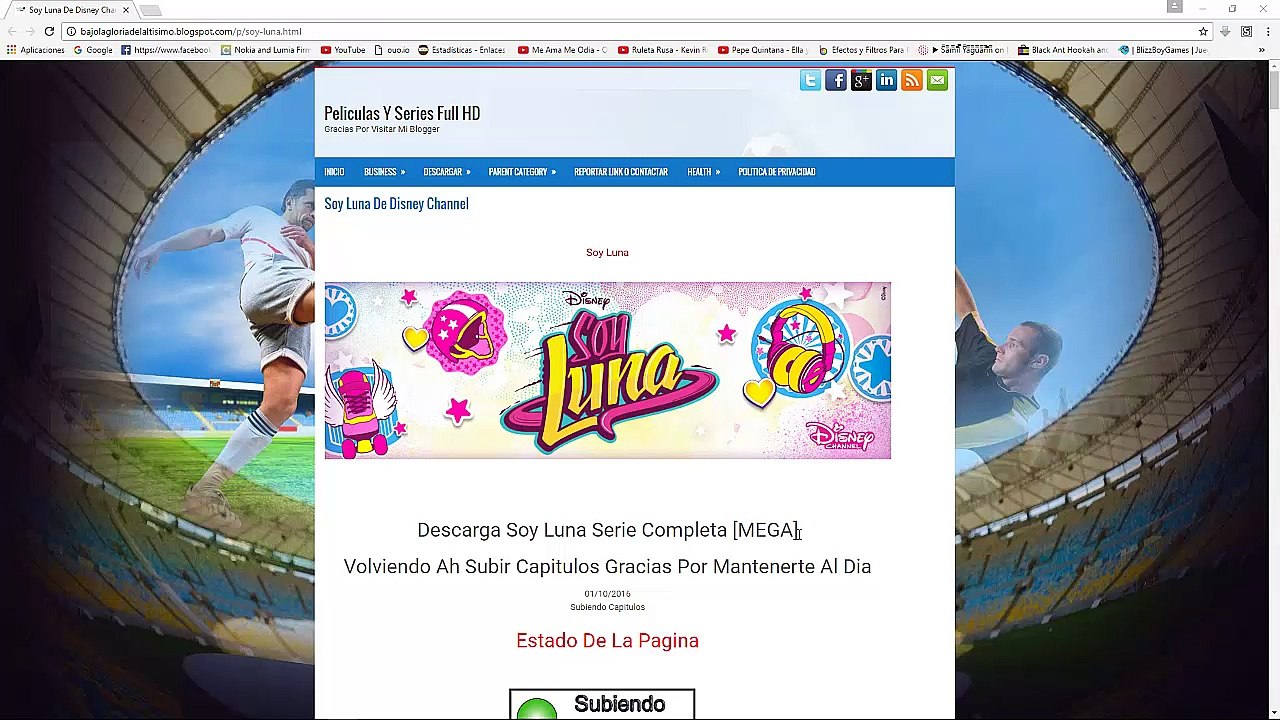Image resolution: width=1280 pixels, height=720 pixels.
Task: Open the blog's Facebook icon
Action: tap(836, 80)
